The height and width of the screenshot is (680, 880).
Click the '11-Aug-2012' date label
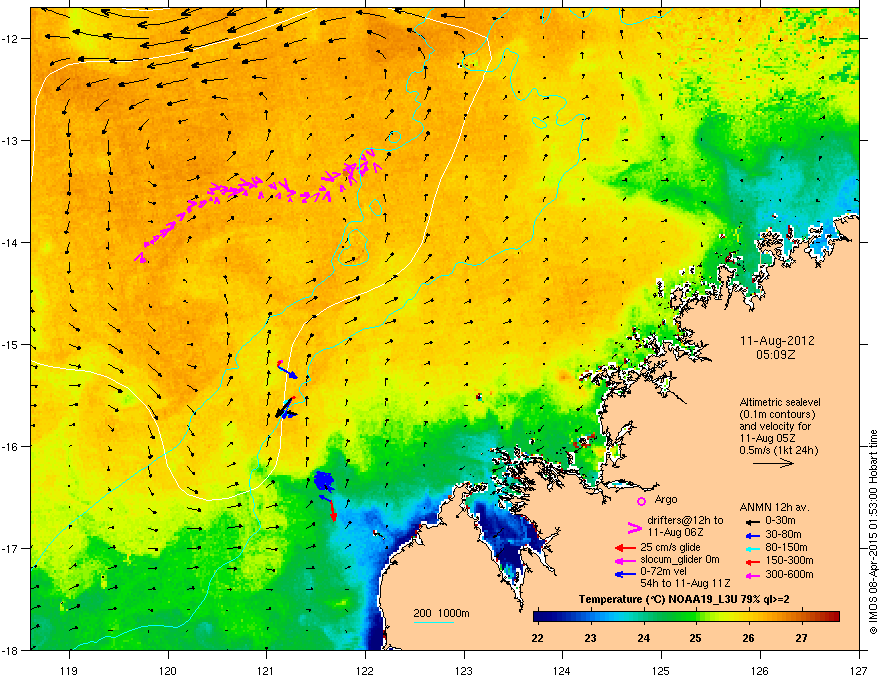point(777,341)
